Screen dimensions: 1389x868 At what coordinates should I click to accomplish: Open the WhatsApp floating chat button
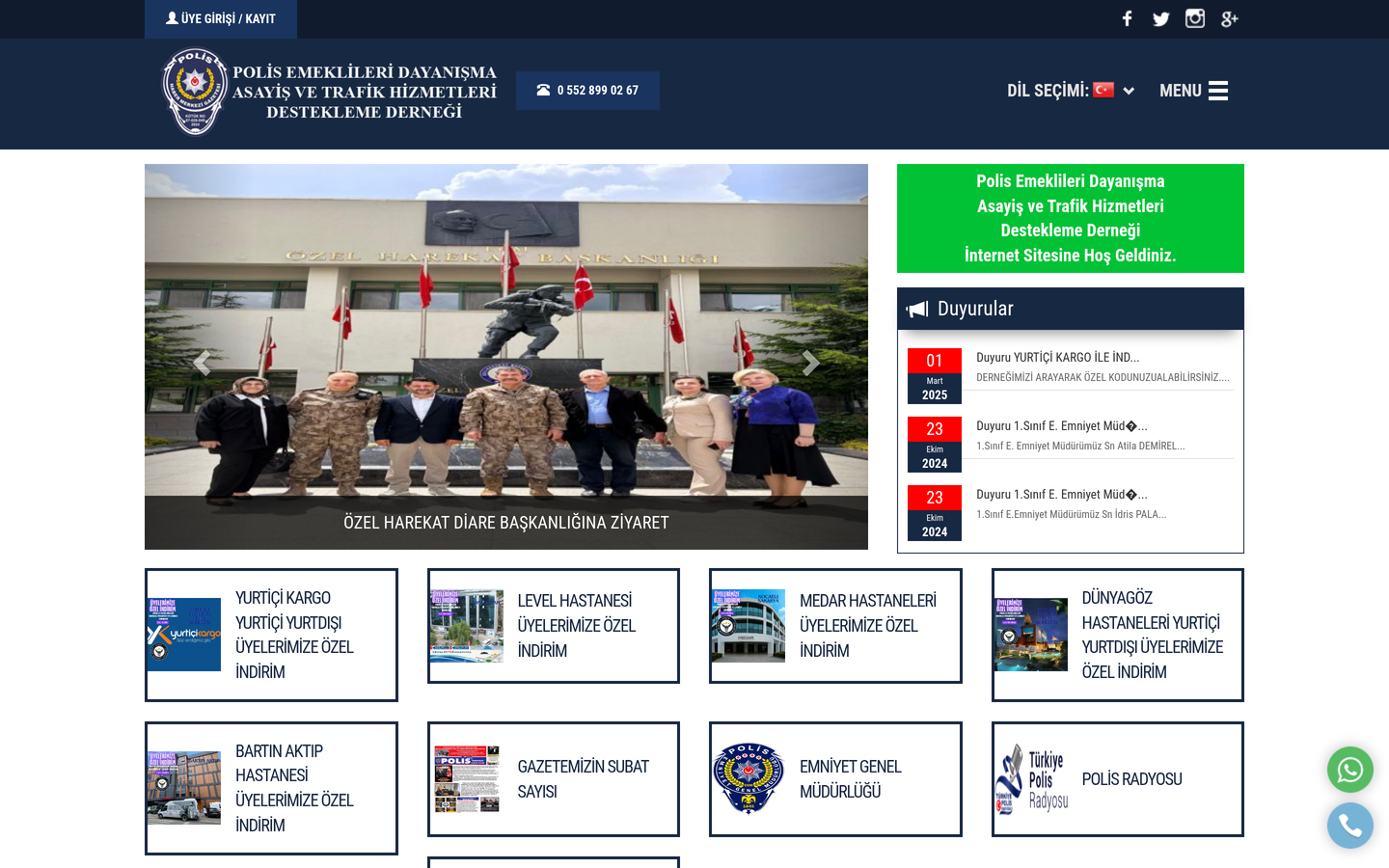(1350, 770)
